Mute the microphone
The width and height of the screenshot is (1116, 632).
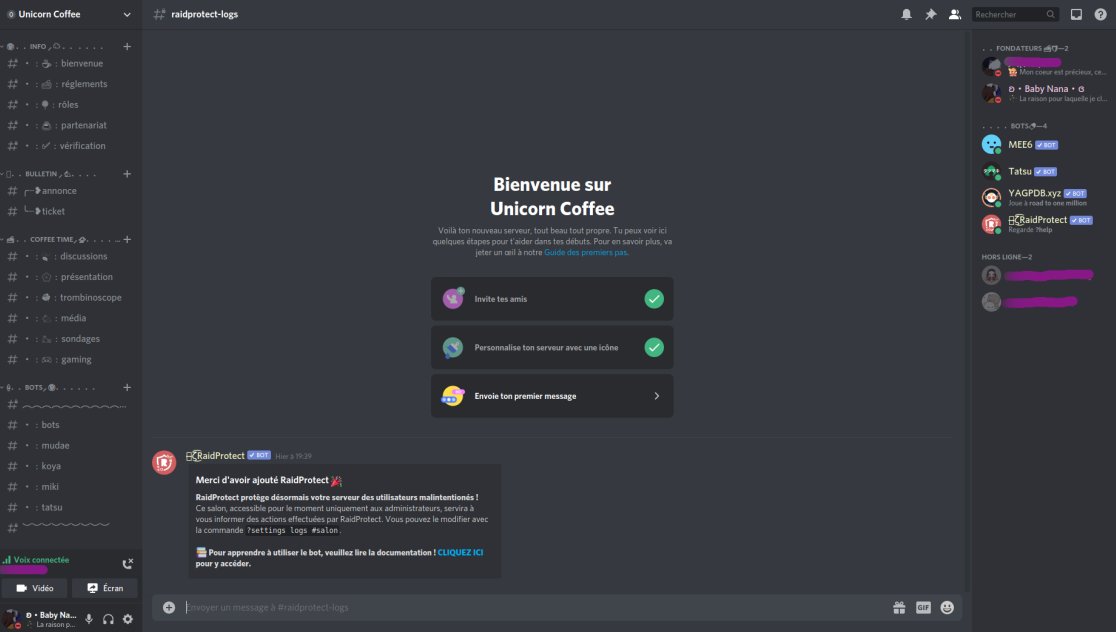[x=89, y=619]
